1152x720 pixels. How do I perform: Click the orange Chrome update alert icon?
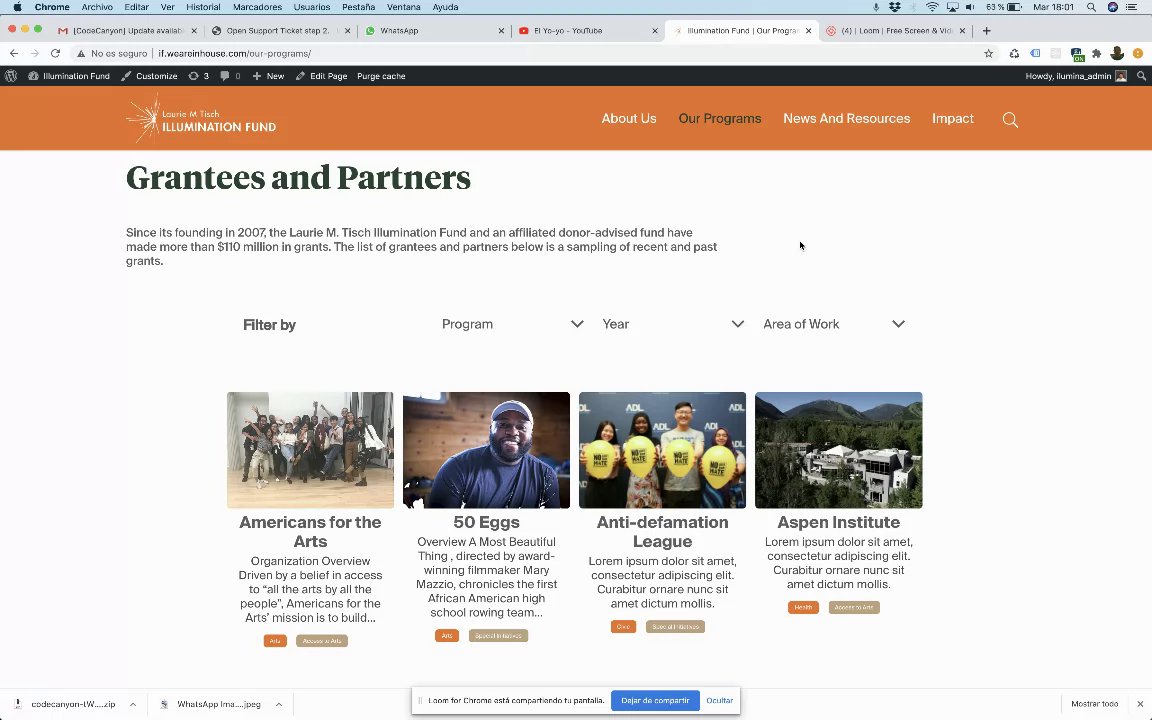(x=1138, y=53)
